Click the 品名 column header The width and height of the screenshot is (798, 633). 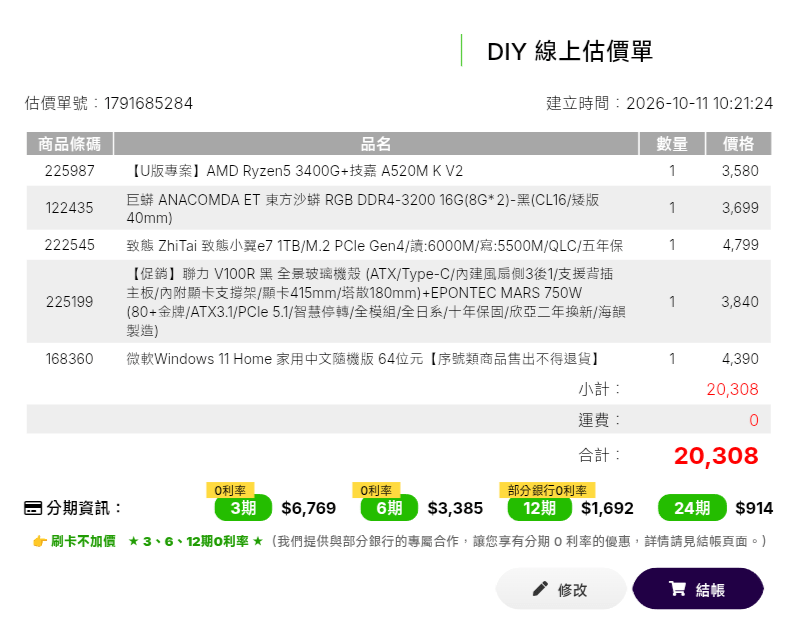click(x=376, y=143)
